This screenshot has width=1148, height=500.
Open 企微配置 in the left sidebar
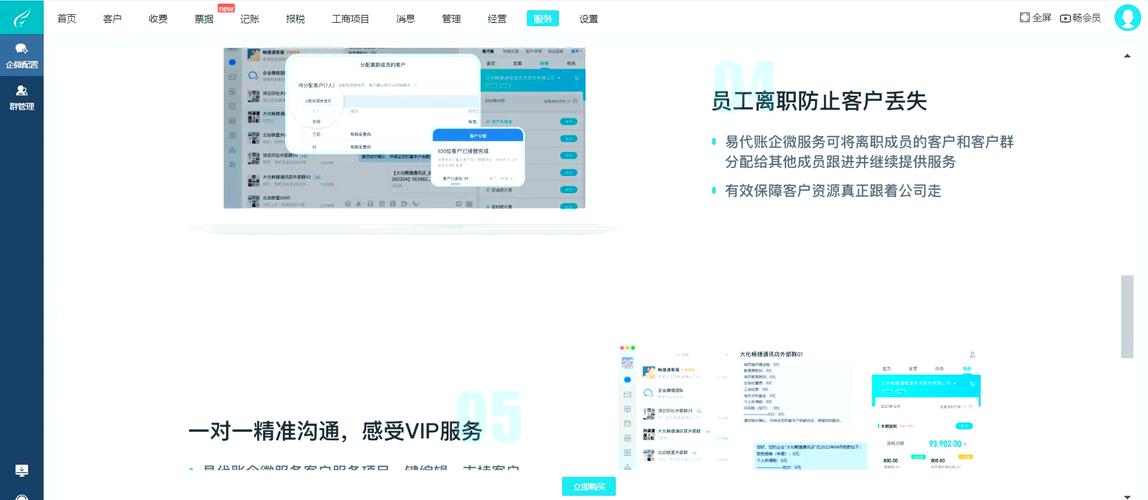click(x=21, y=56)
